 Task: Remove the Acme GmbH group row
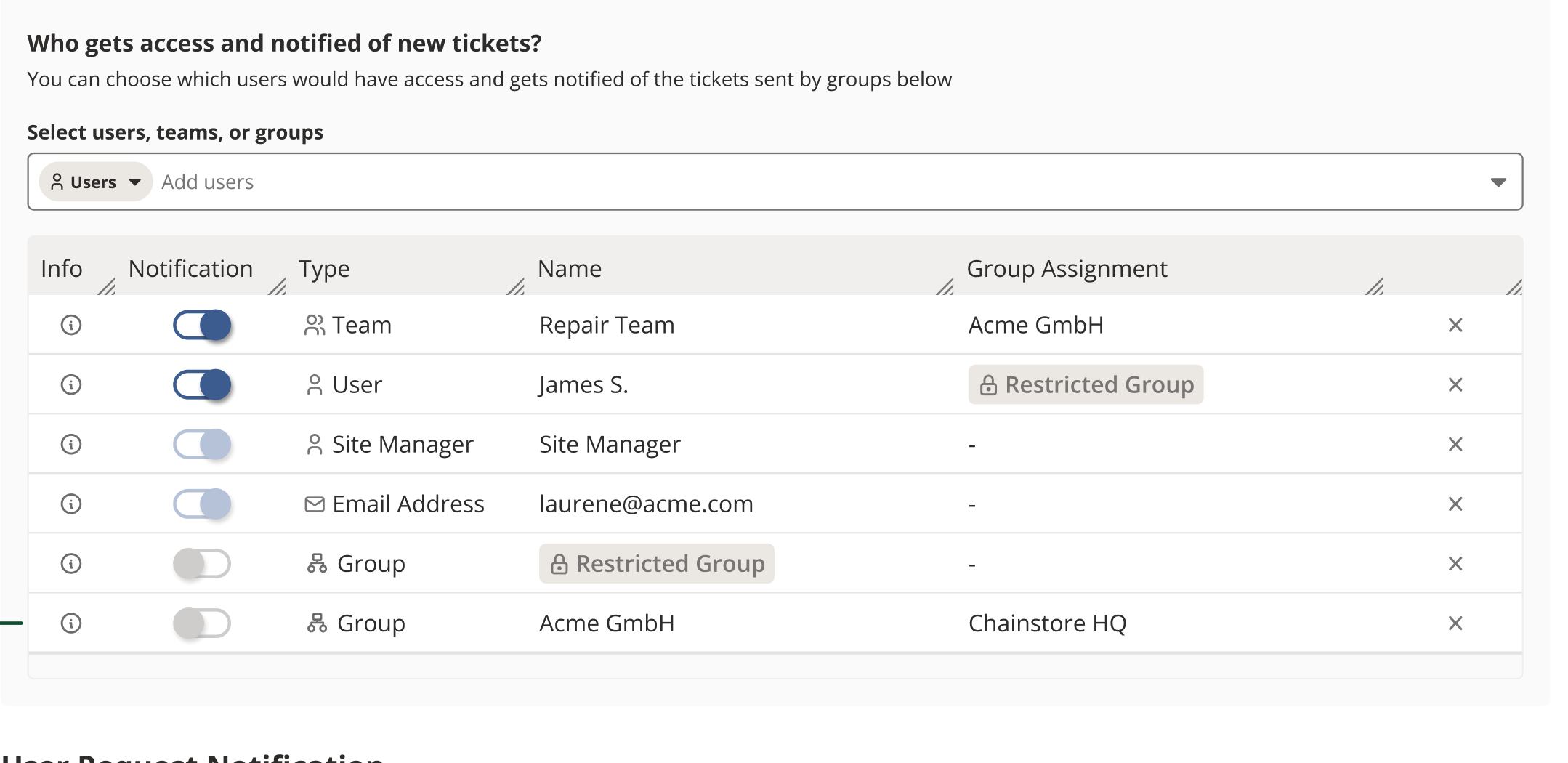1455,623
